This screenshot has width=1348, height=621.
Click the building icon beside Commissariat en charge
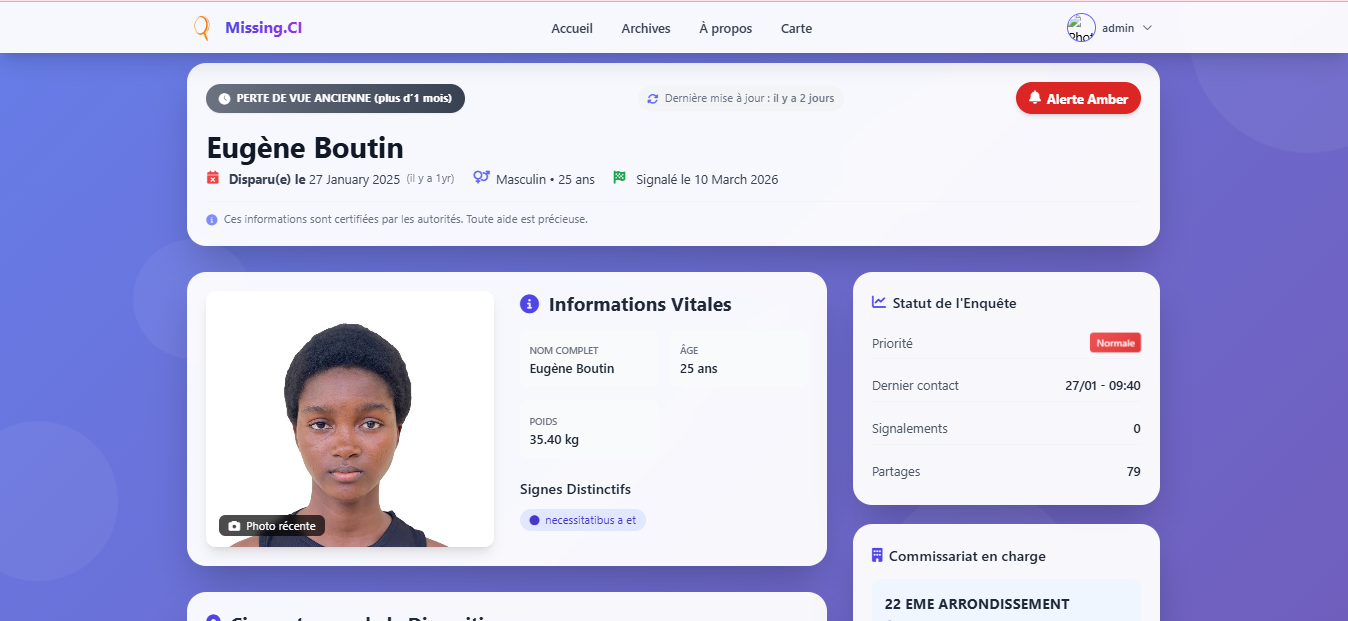click(877, 555)
